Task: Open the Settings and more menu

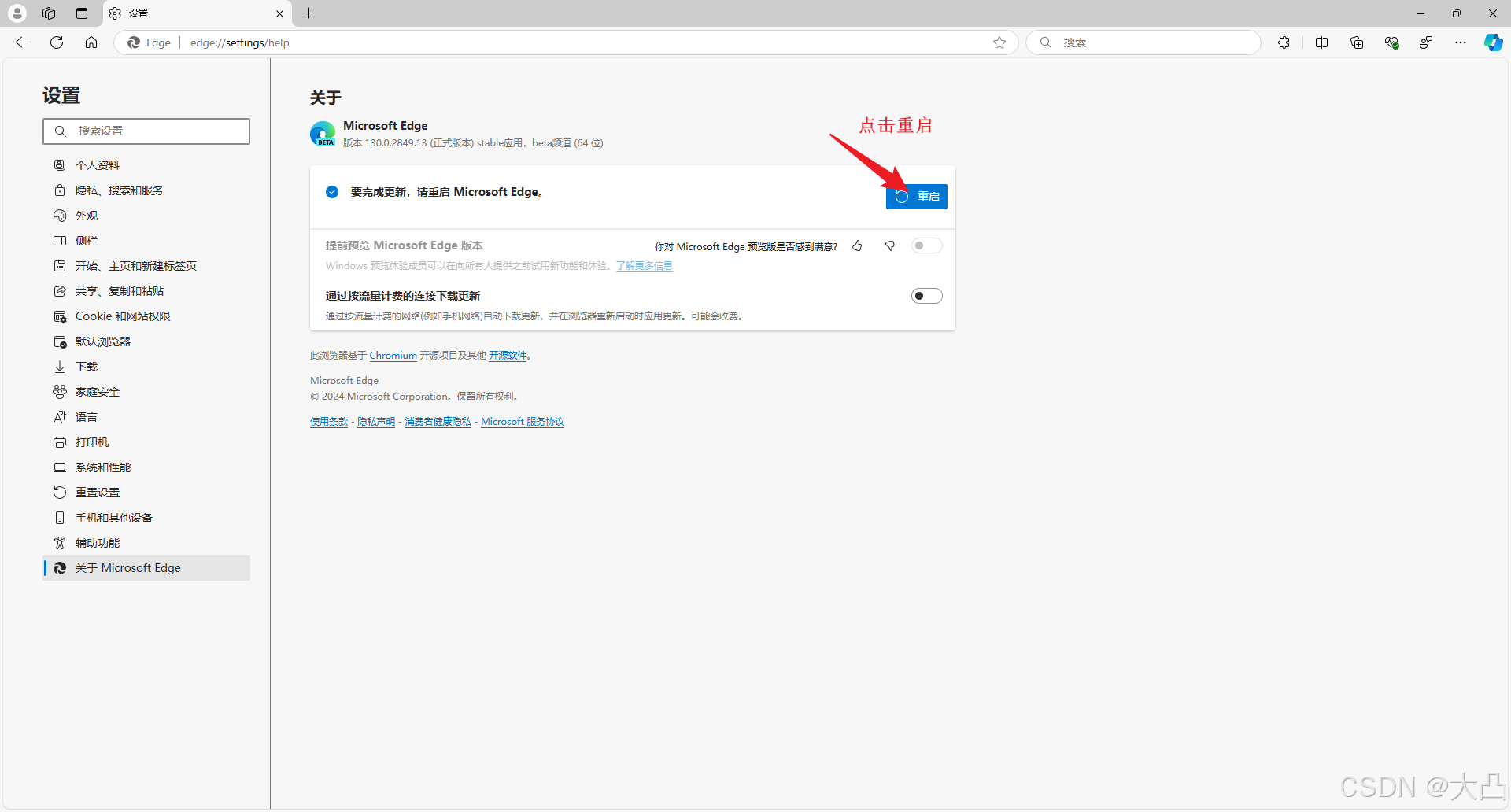Action: 1461,42
